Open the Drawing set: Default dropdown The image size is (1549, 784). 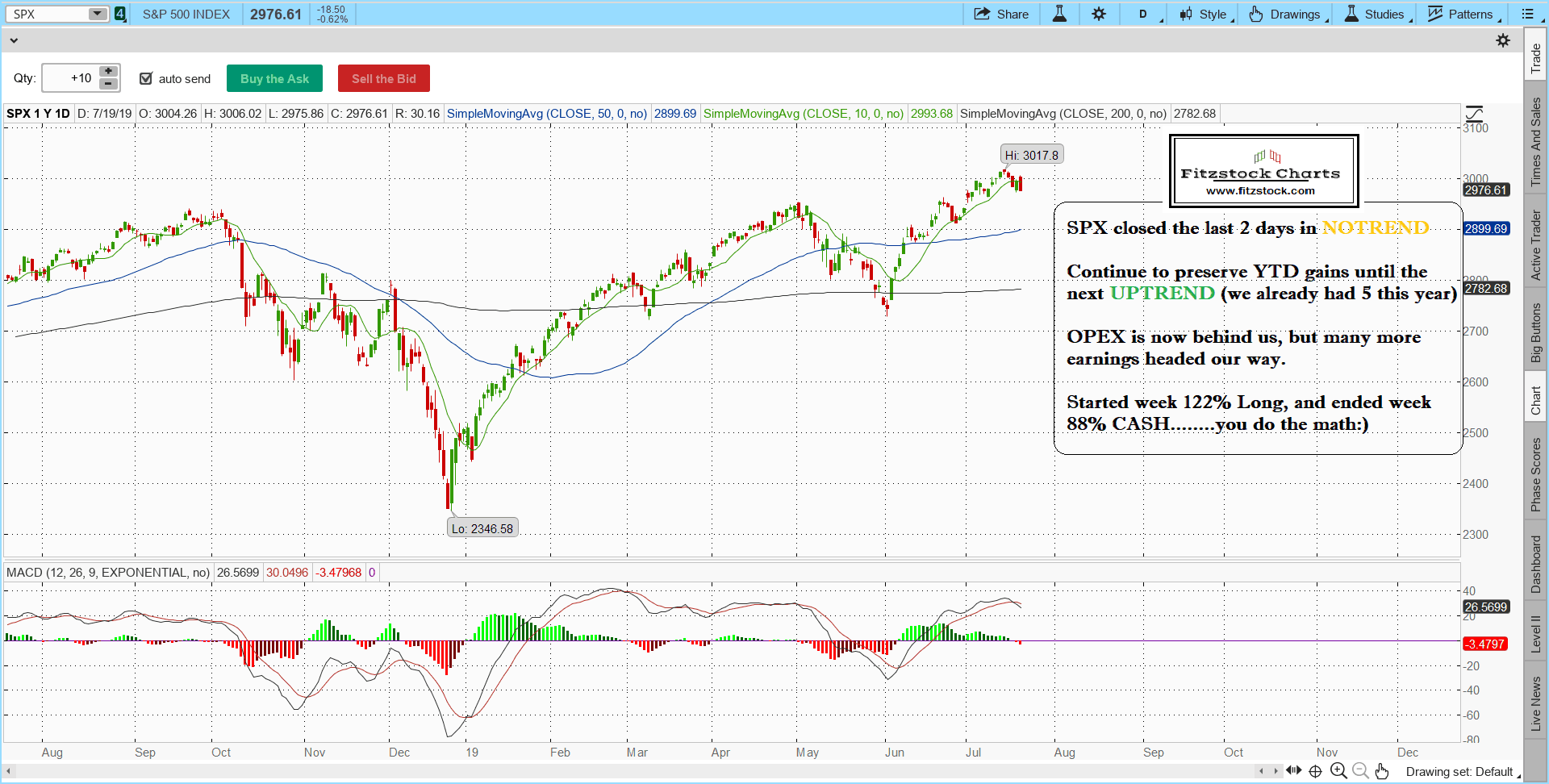point(1462,772)
